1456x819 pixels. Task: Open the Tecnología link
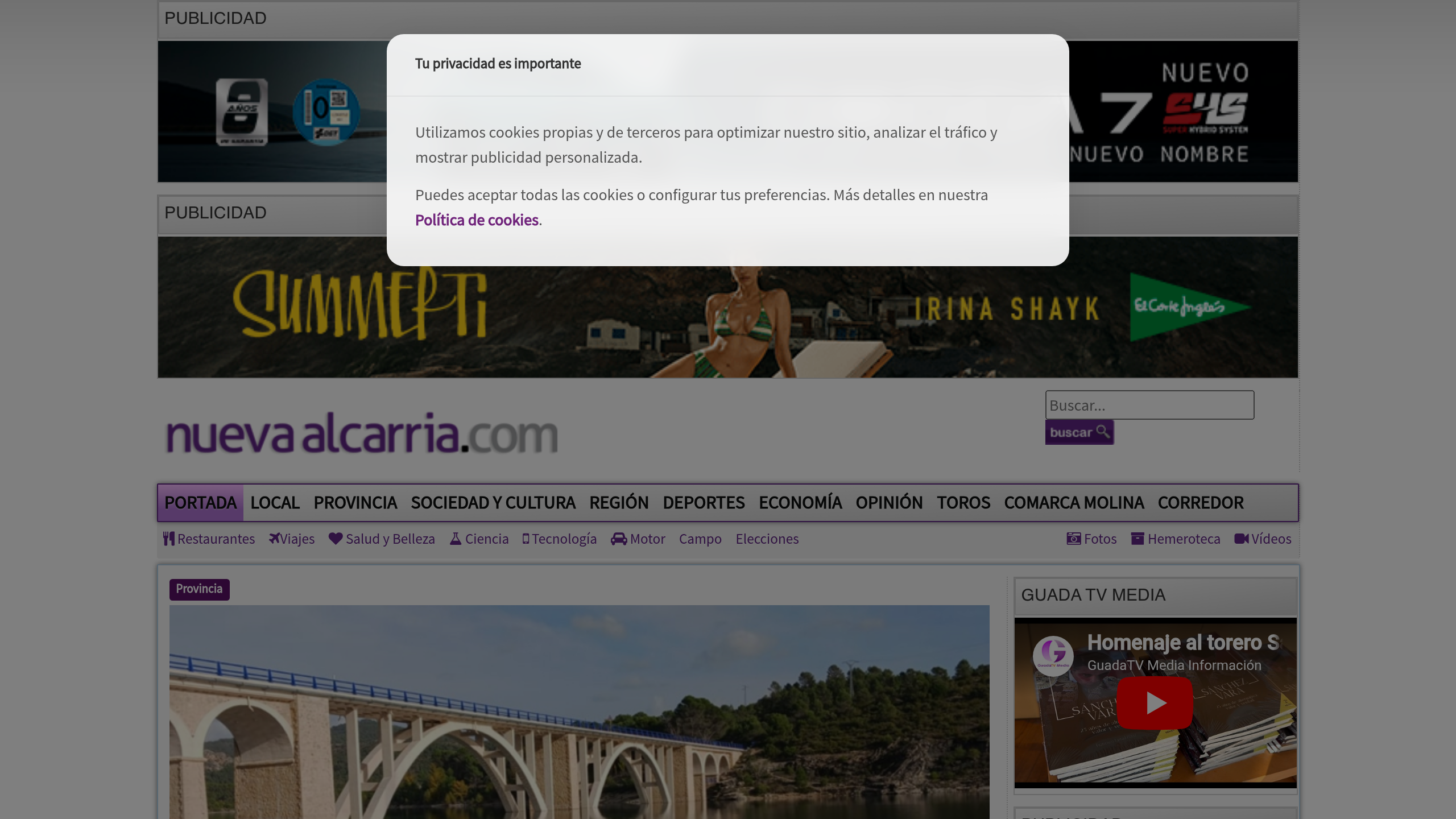(560, 539)
